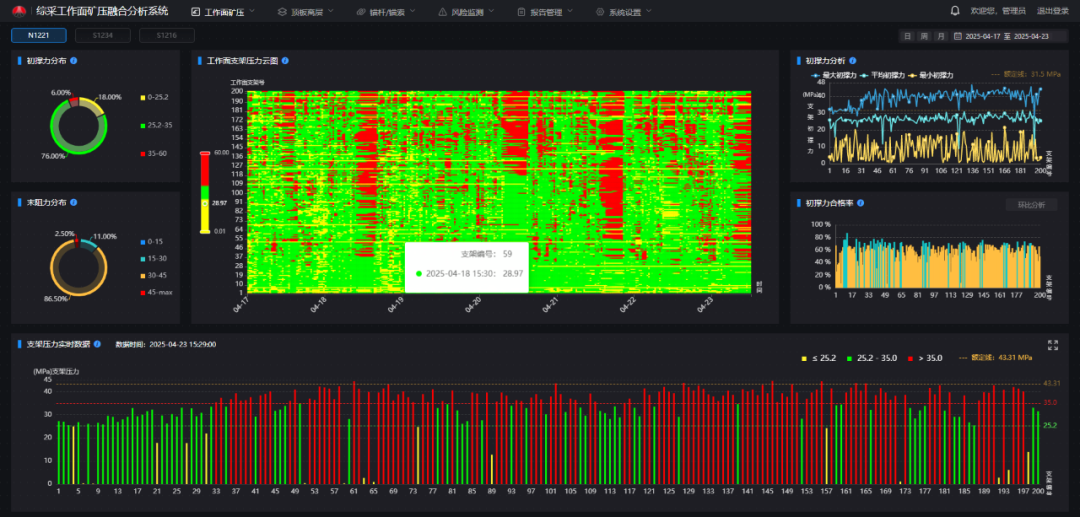1080x517 pixels.
Task: Toggle the ≤ 25.2 bar legend
Action: pos(818,358)
